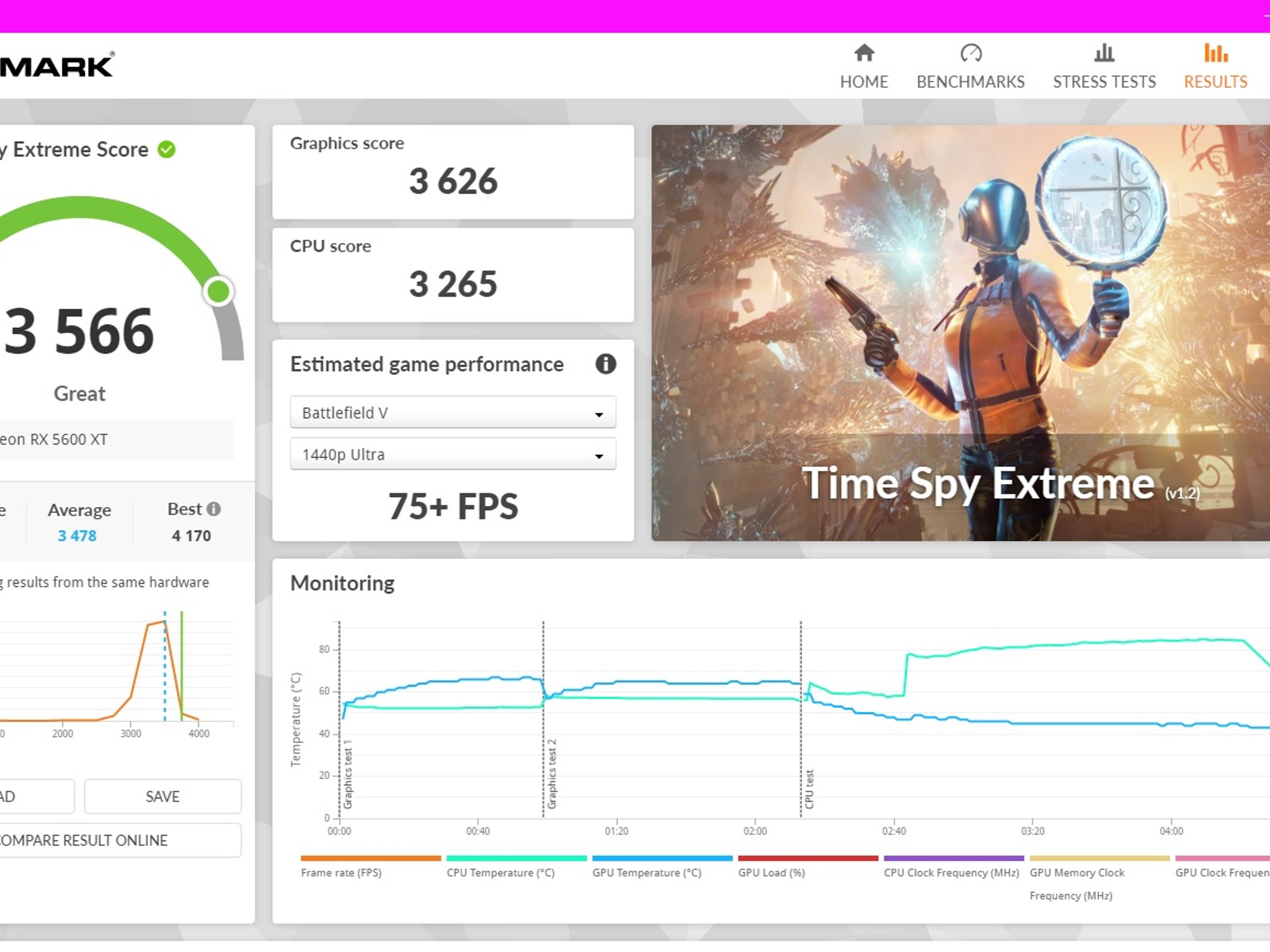Select the Stress Tests bar chart icon
Image resolution: width=1270 pixels, height=952 pixels.
[x=1104, y=53]
